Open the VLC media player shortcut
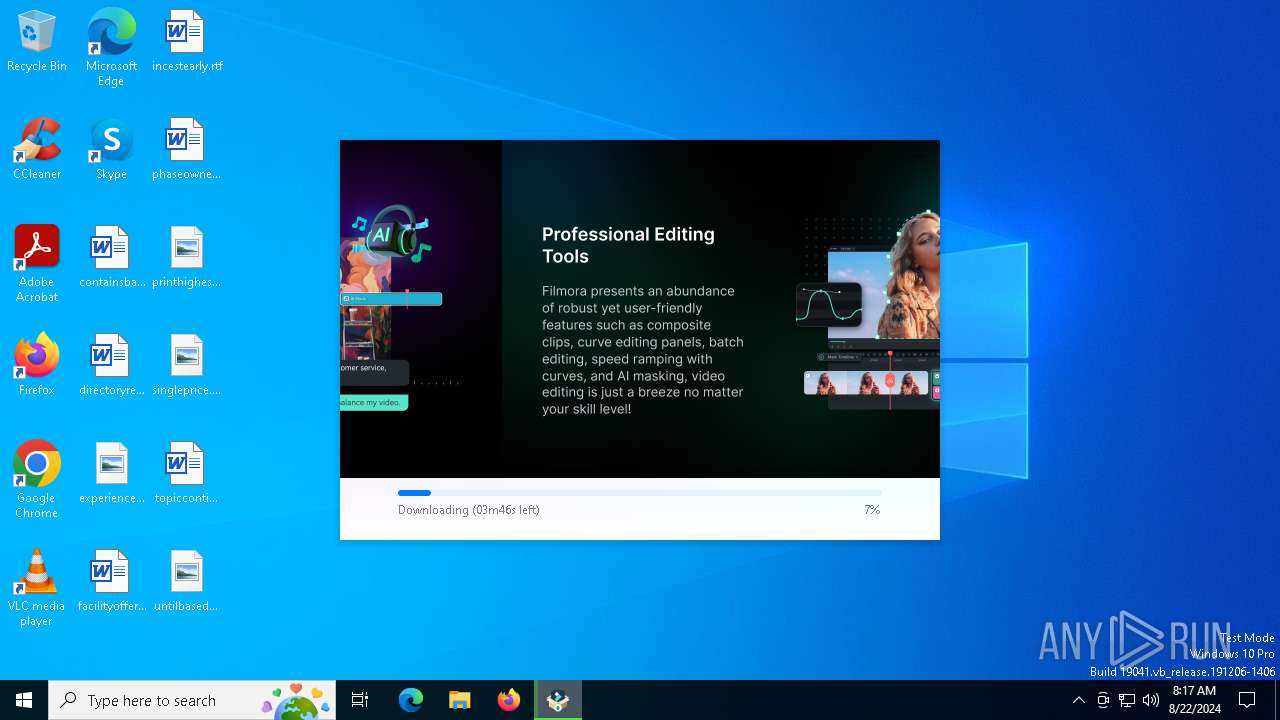Screen dimensions: 1280x720 37,588
